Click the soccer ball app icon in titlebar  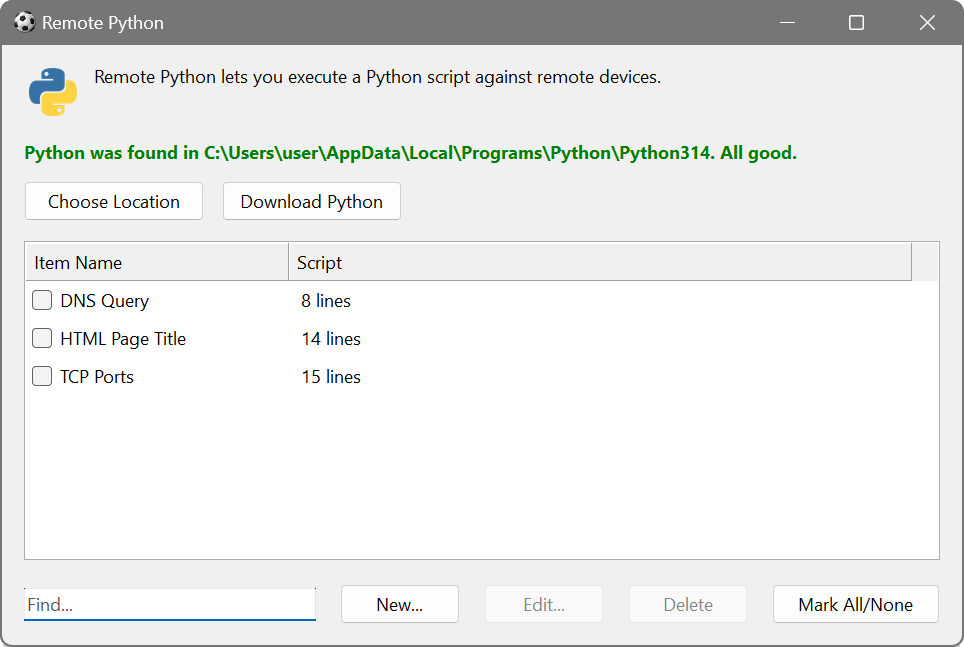[x=22, y=22]
